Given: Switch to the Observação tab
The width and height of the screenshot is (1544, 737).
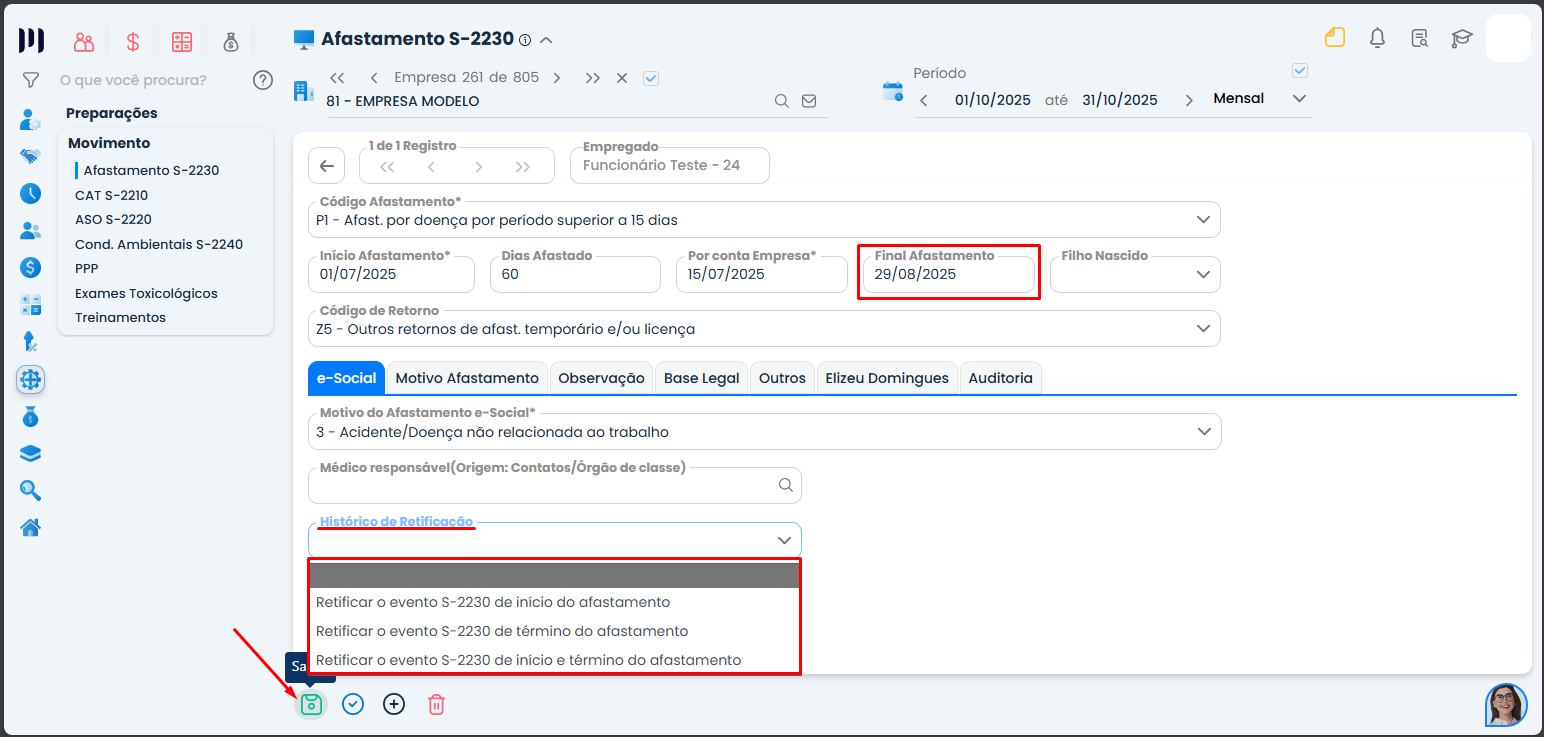Looking at the screenshot, I should pos(601,378).
